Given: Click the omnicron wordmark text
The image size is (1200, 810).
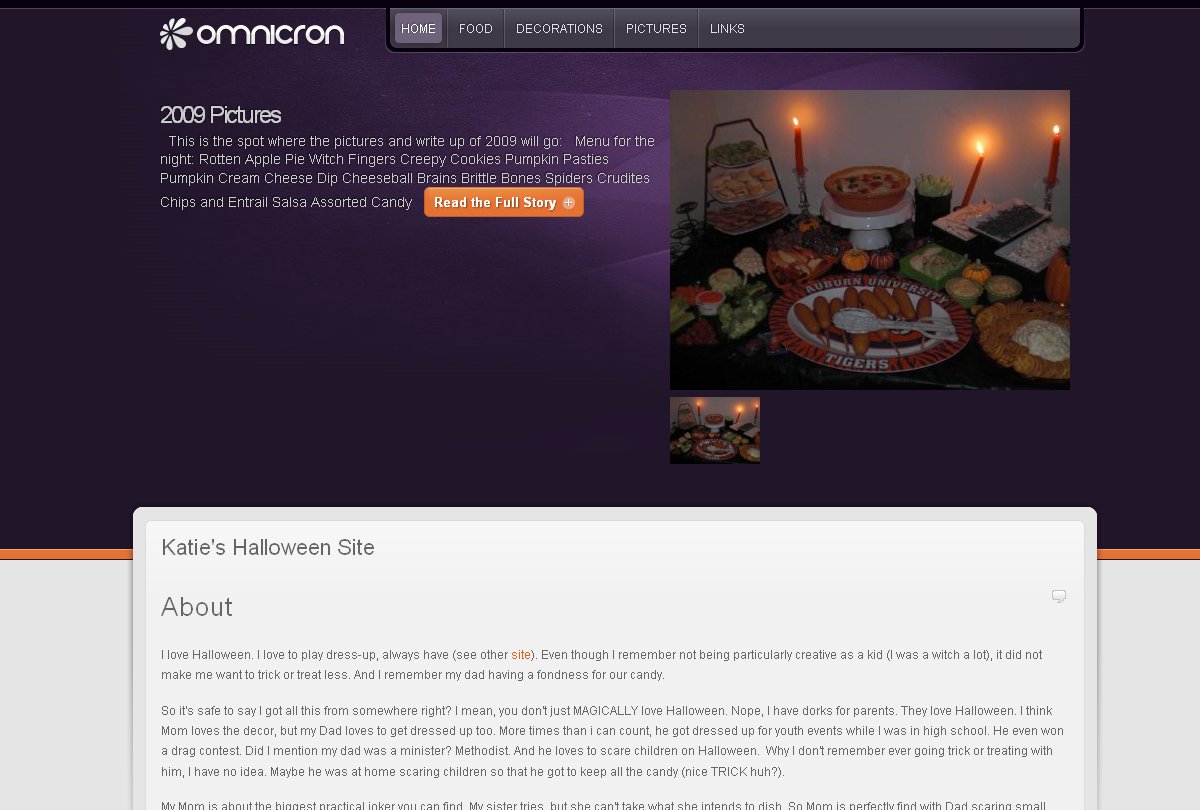Looking at the screenshot, I should point(270,34).
